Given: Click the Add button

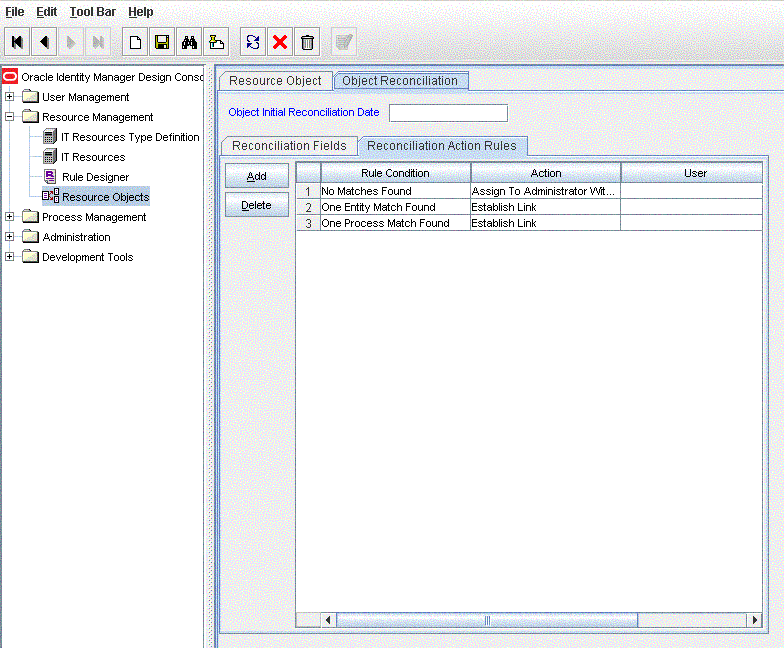Looking at the screenshot, I should pyautogui.click(x=256, y=176).
